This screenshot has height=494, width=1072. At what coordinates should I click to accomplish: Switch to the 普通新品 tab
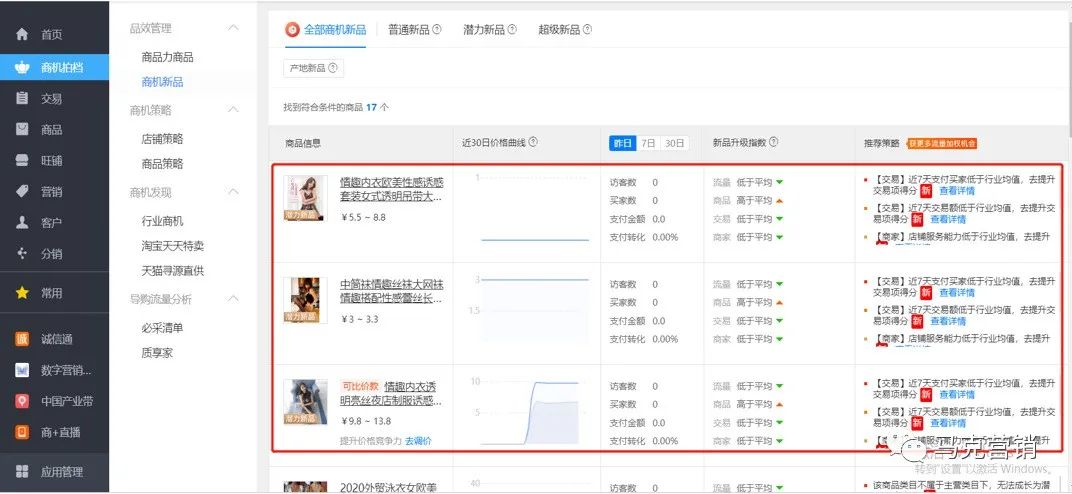[x=409, y=30]
